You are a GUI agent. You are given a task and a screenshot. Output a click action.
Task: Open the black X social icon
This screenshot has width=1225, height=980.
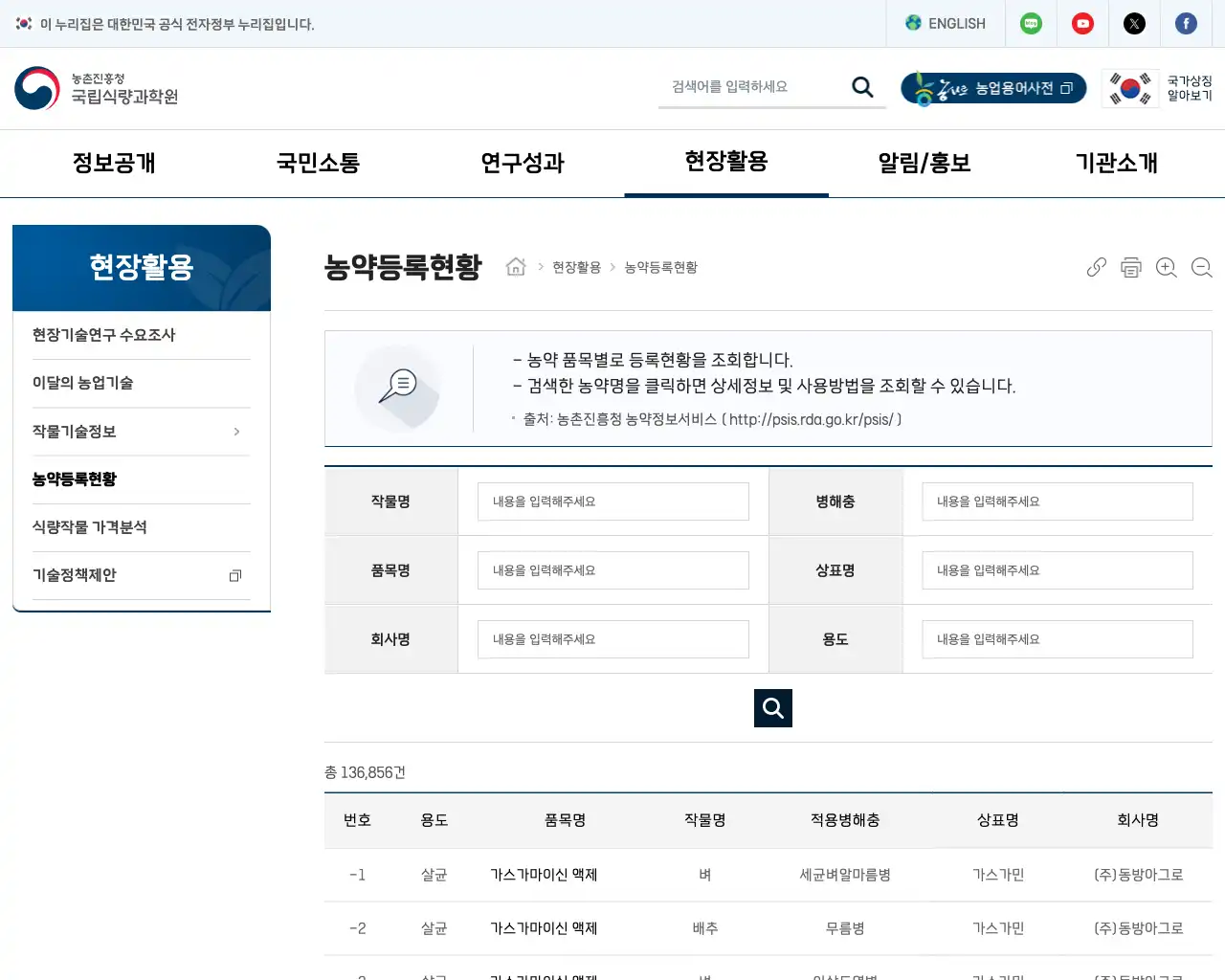1134,23
